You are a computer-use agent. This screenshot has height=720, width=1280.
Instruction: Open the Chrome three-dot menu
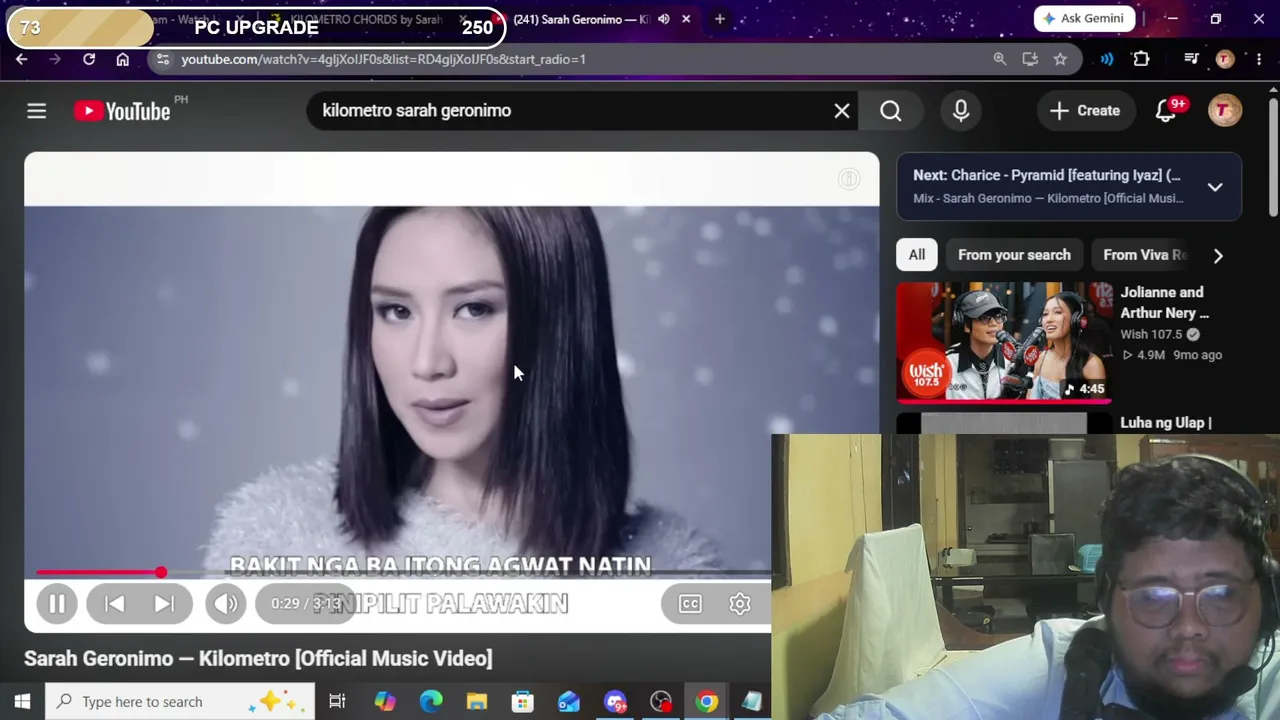coord(1258,59)
